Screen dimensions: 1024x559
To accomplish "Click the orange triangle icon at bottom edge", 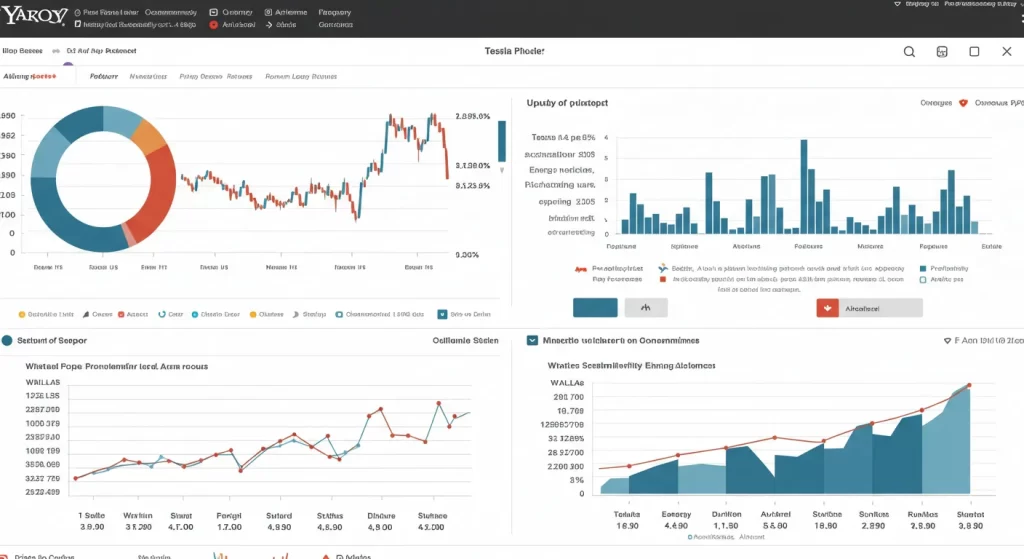I will 325,556.
